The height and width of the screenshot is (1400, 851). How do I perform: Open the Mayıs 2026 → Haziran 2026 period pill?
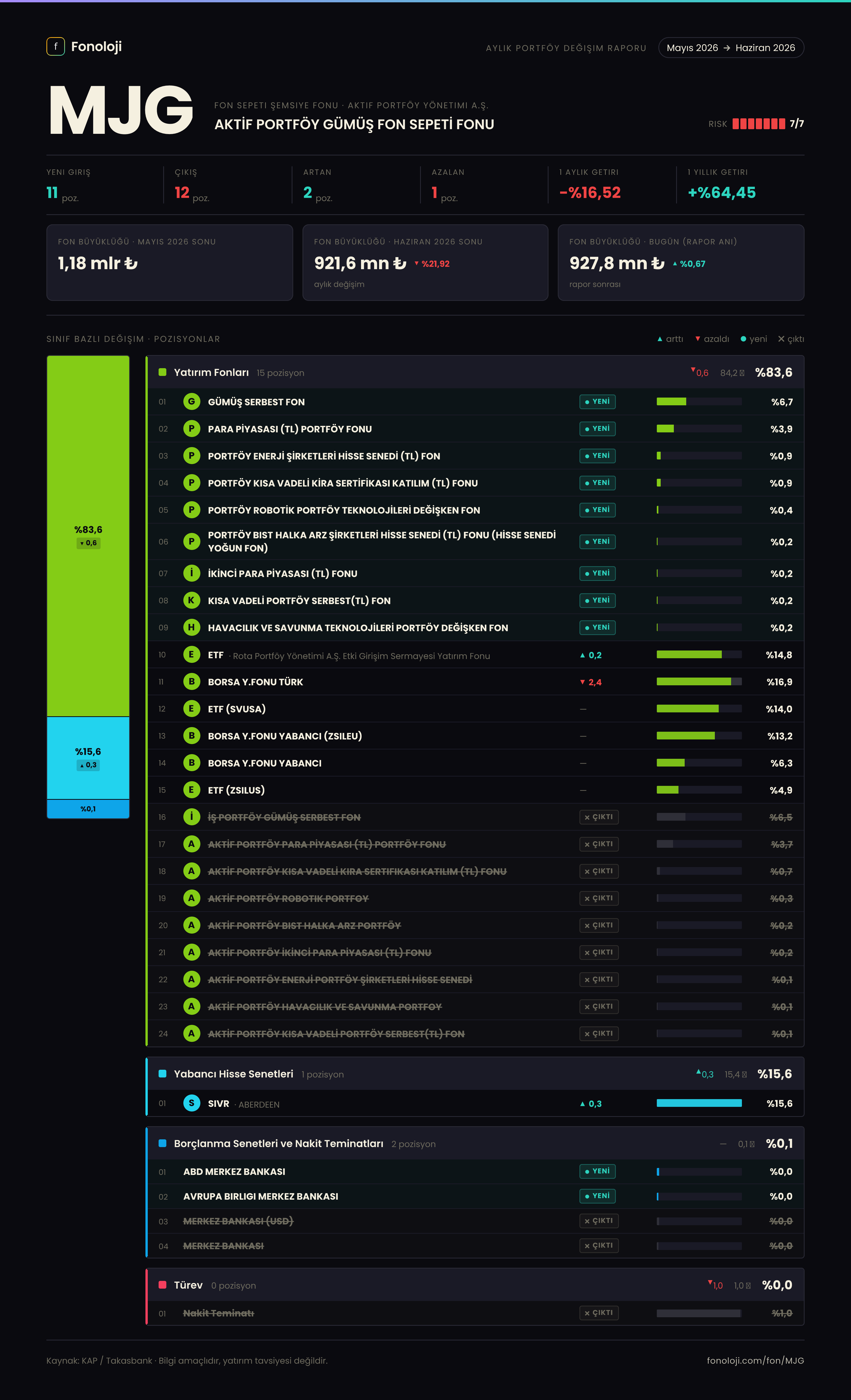coord(731,48)
